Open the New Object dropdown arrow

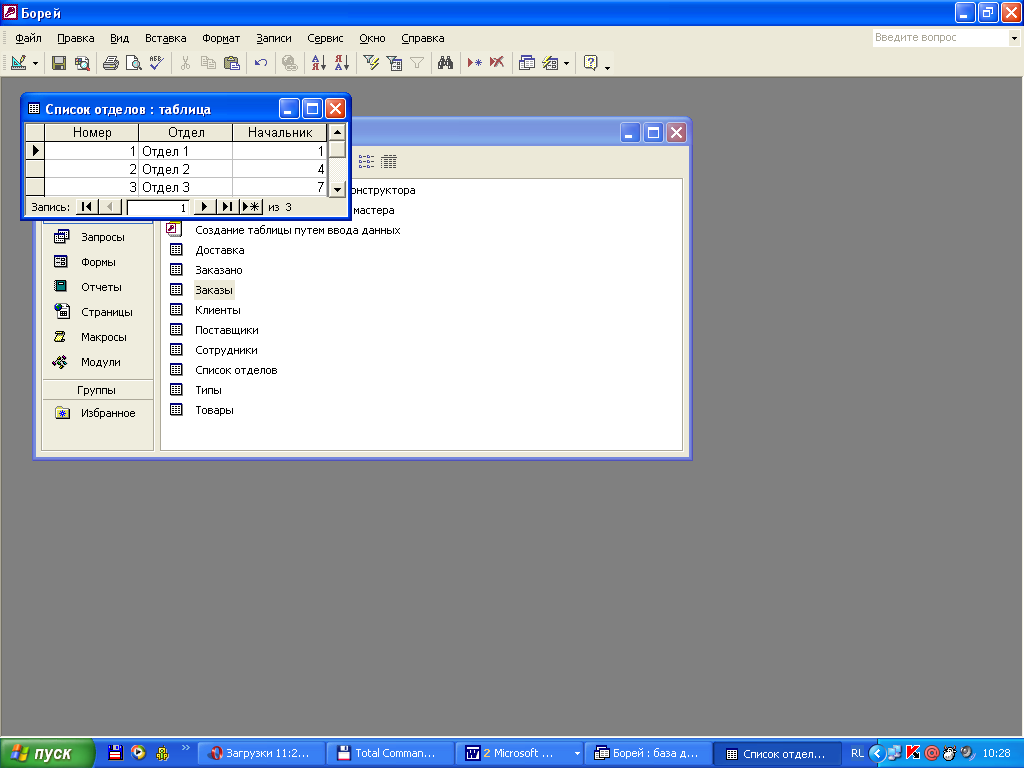(x=566, y=63)
